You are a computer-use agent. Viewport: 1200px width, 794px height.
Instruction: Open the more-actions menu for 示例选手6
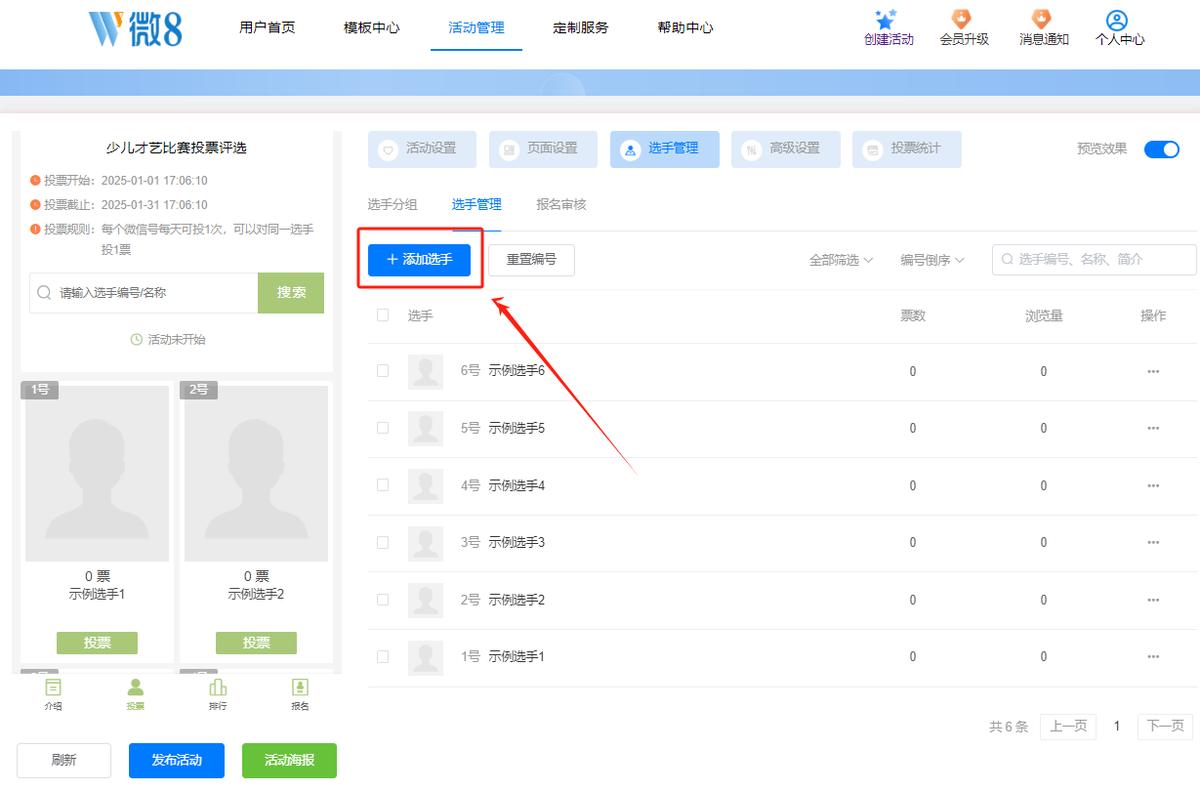click(x=1153, y=372)
